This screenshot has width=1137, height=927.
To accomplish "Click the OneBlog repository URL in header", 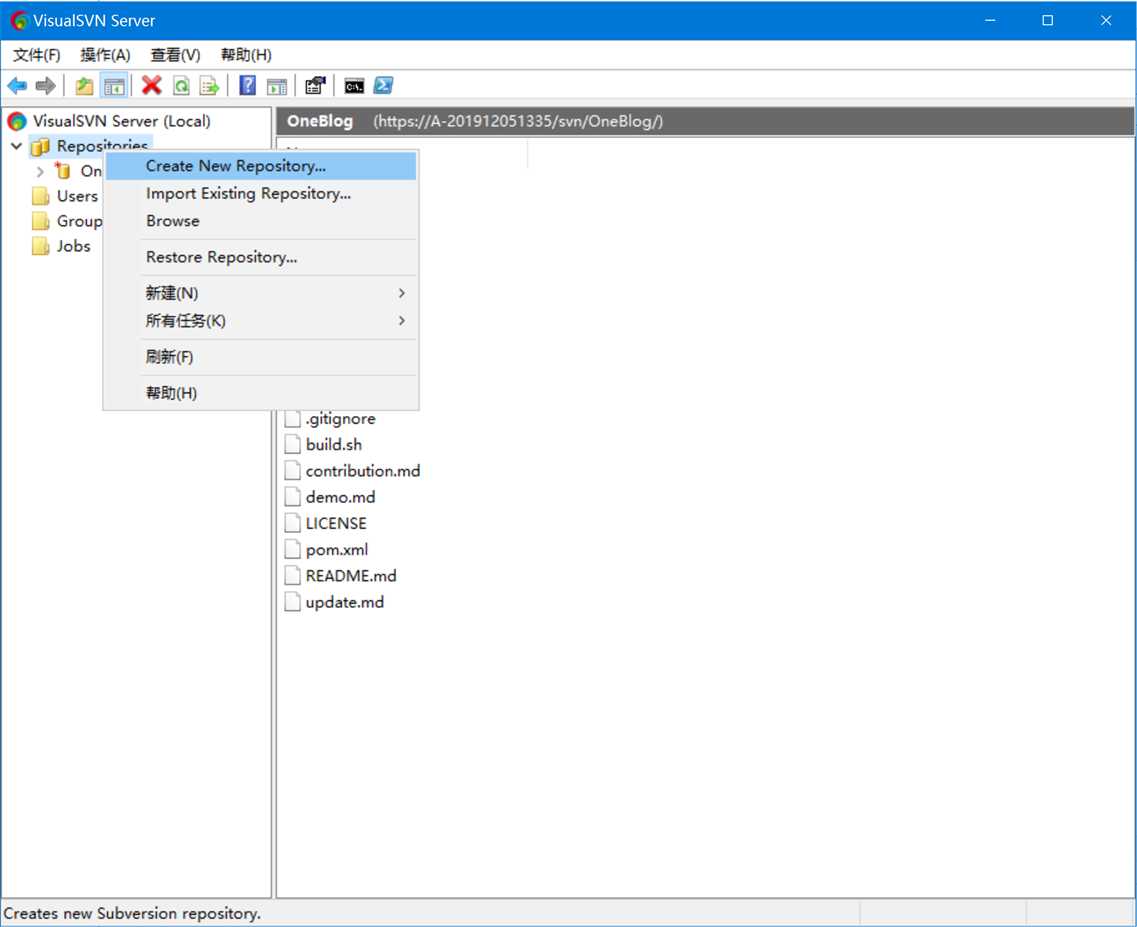I will pos(518,121).
